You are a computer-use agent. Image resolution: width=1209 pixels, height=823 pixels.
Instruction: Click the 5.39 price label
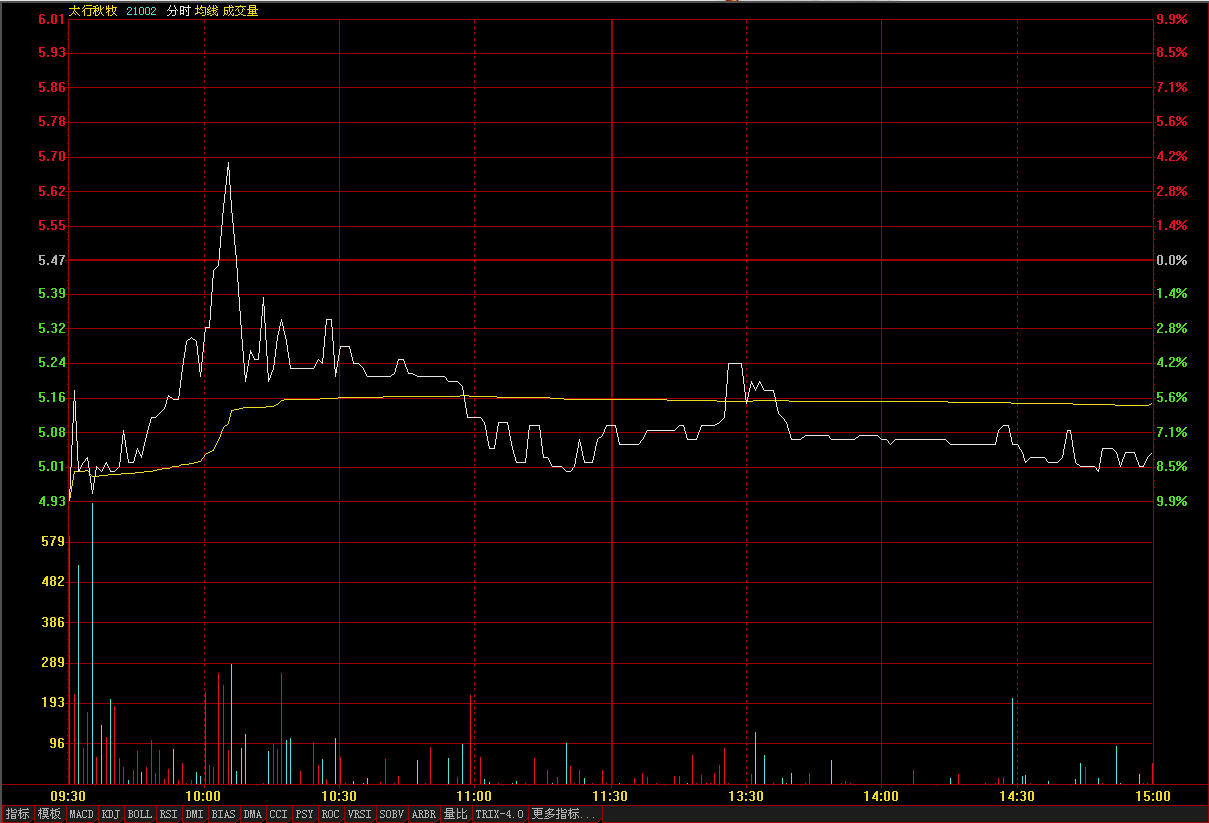coord(52,293)
